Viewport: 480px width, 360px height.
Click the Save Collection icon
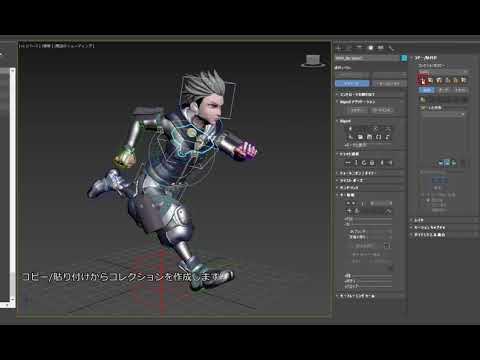[x=439, y=80]
